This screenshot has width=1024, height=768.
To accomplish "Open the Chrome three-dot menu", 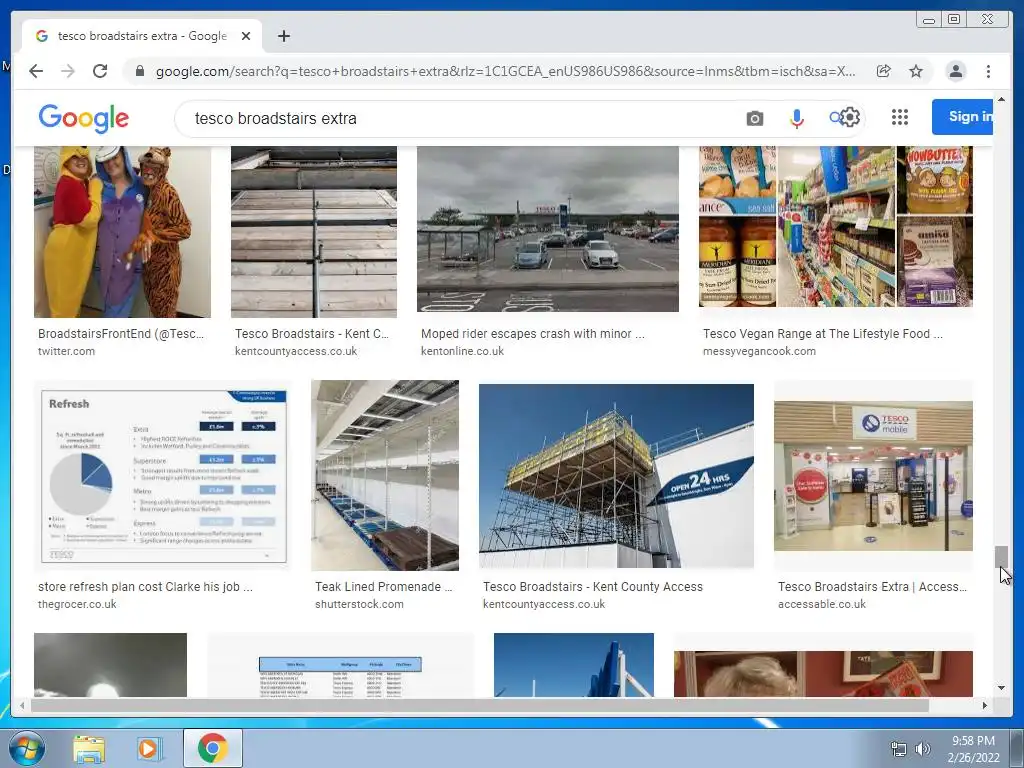I will click(988, 71).
